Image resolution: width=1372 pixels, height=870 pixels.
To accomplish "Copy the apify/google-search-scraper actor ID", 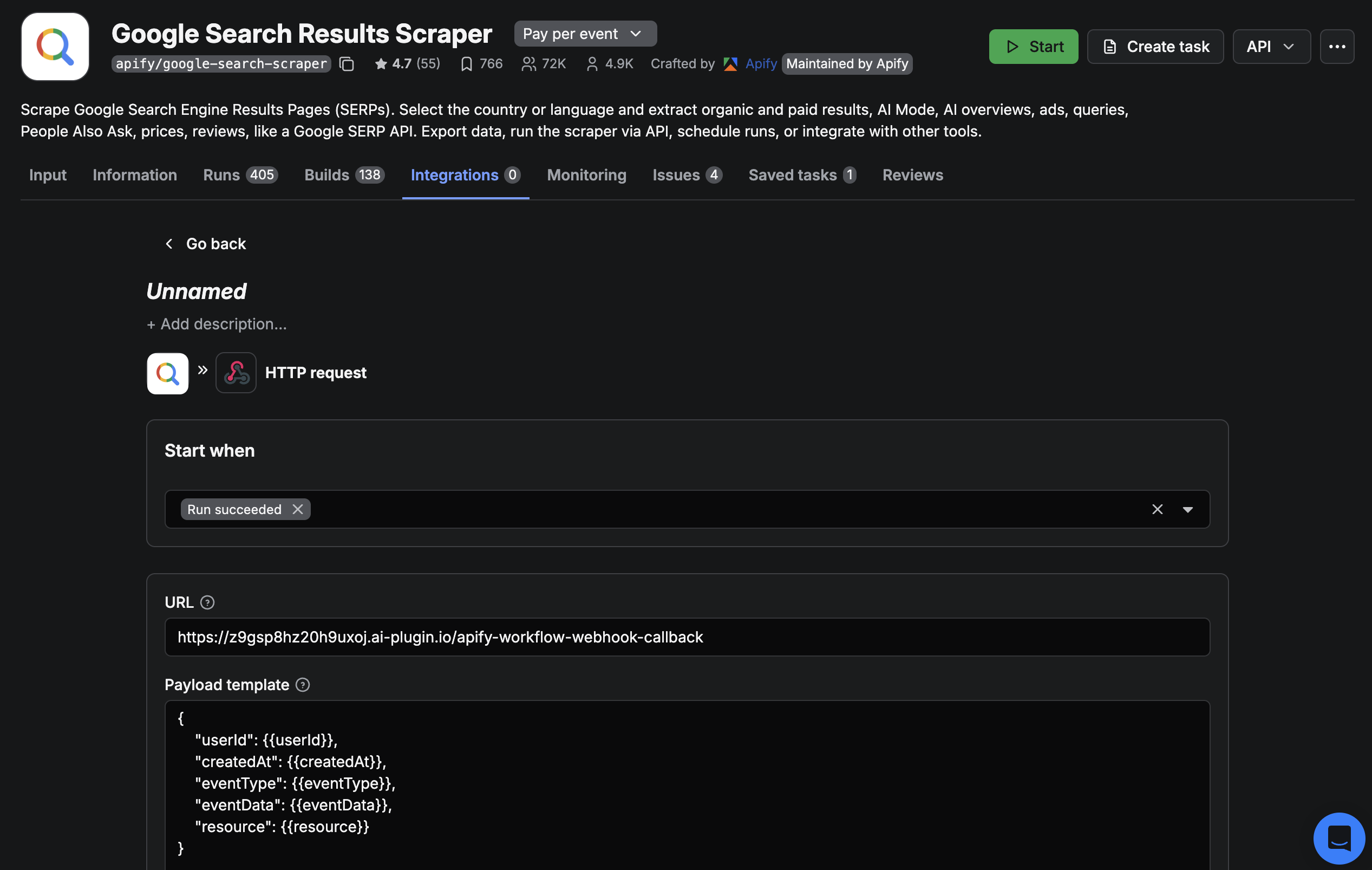I will (347, 64).
